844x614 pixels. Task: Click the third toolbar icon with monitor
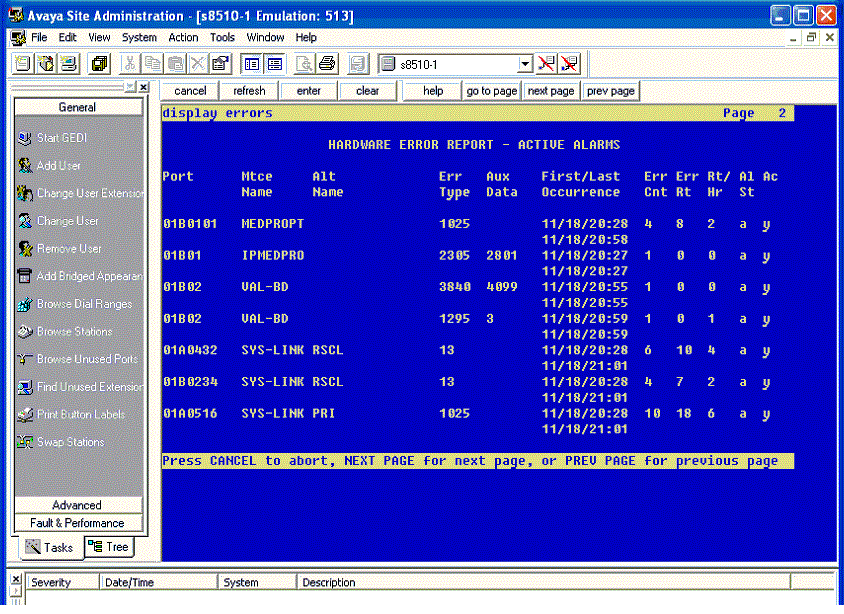[x=69, y=64]
